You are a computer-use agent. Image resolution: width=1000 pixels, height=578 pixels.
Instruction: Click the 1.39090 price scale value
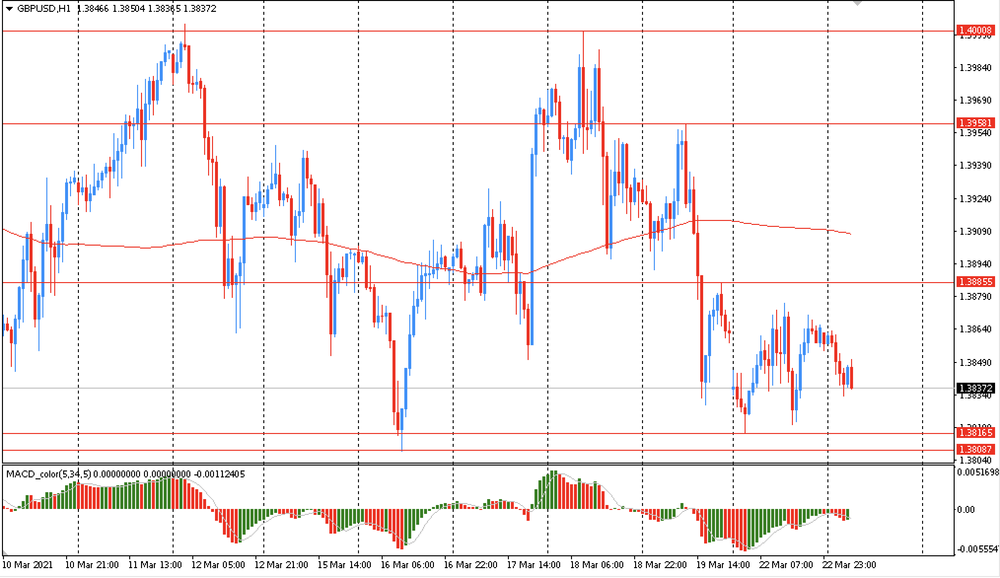(976, 231)
